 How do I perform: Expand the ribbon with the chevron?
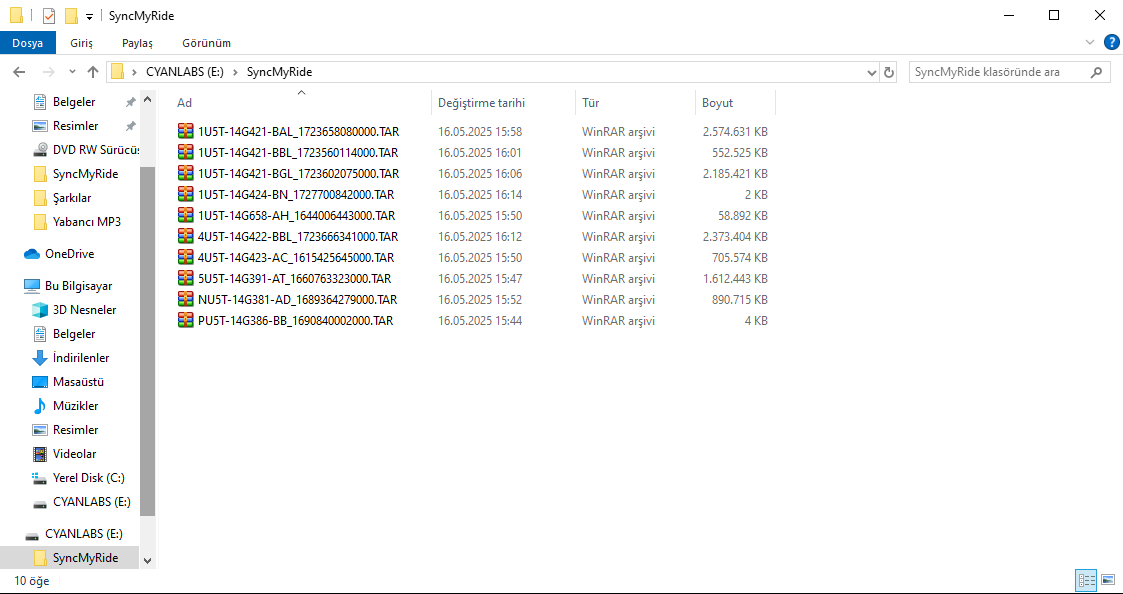1090,43
